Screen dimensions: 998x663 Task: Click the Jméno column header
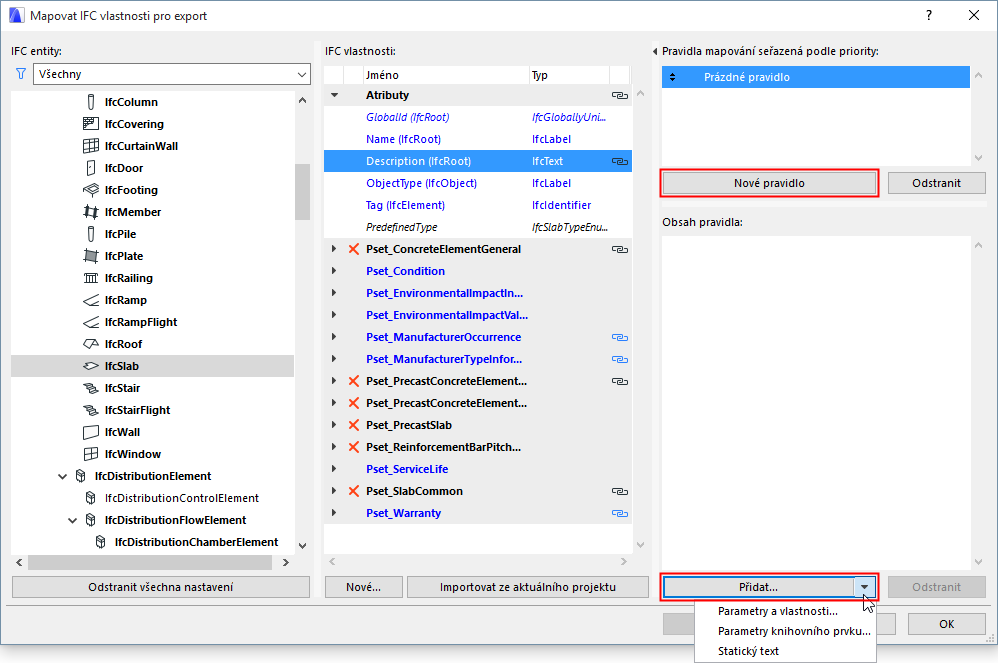coord(446,75)
